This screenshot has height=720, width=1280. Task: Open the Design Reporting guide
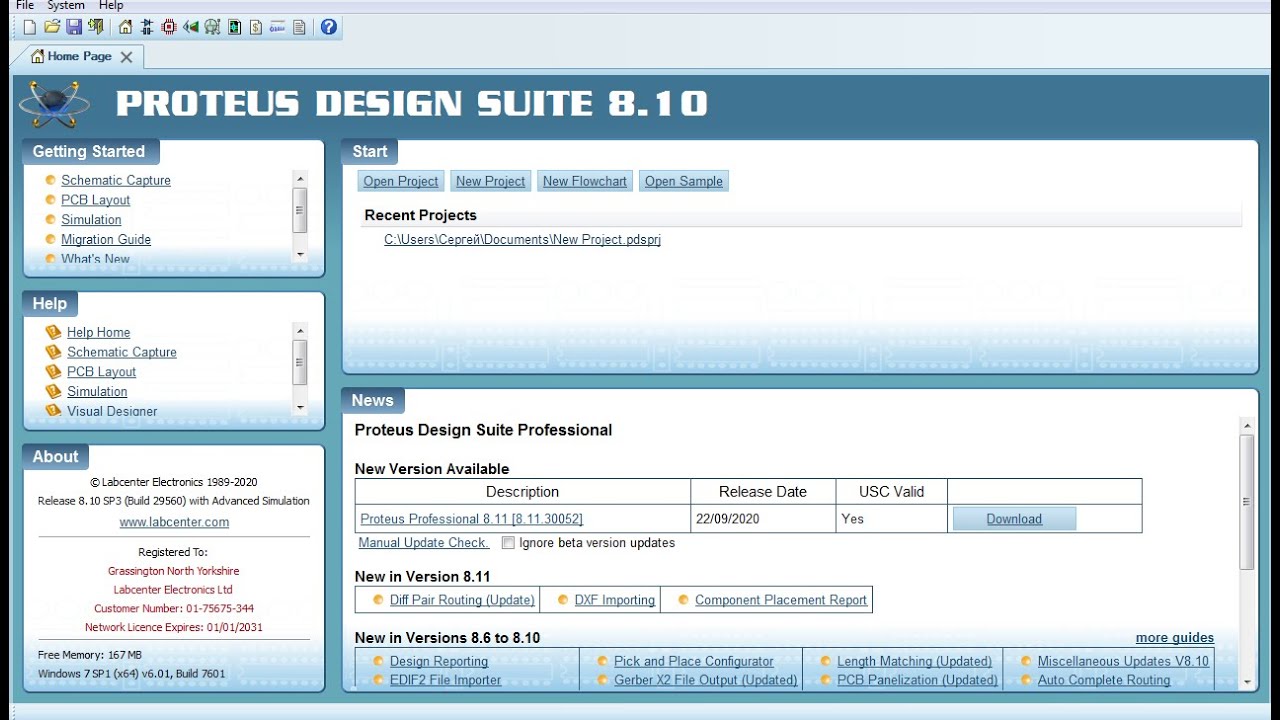[439, 661]
